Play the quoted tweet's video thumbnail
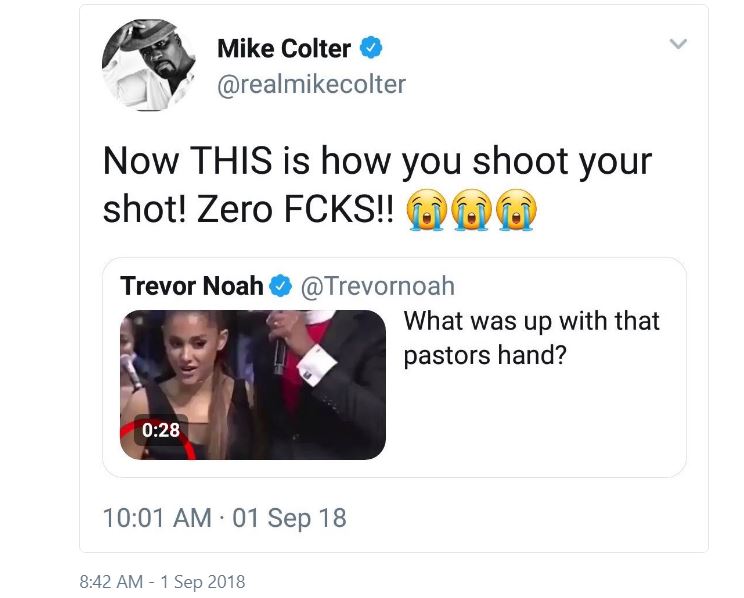This screenshot has height=598, width=744. (x=253, y=384)
